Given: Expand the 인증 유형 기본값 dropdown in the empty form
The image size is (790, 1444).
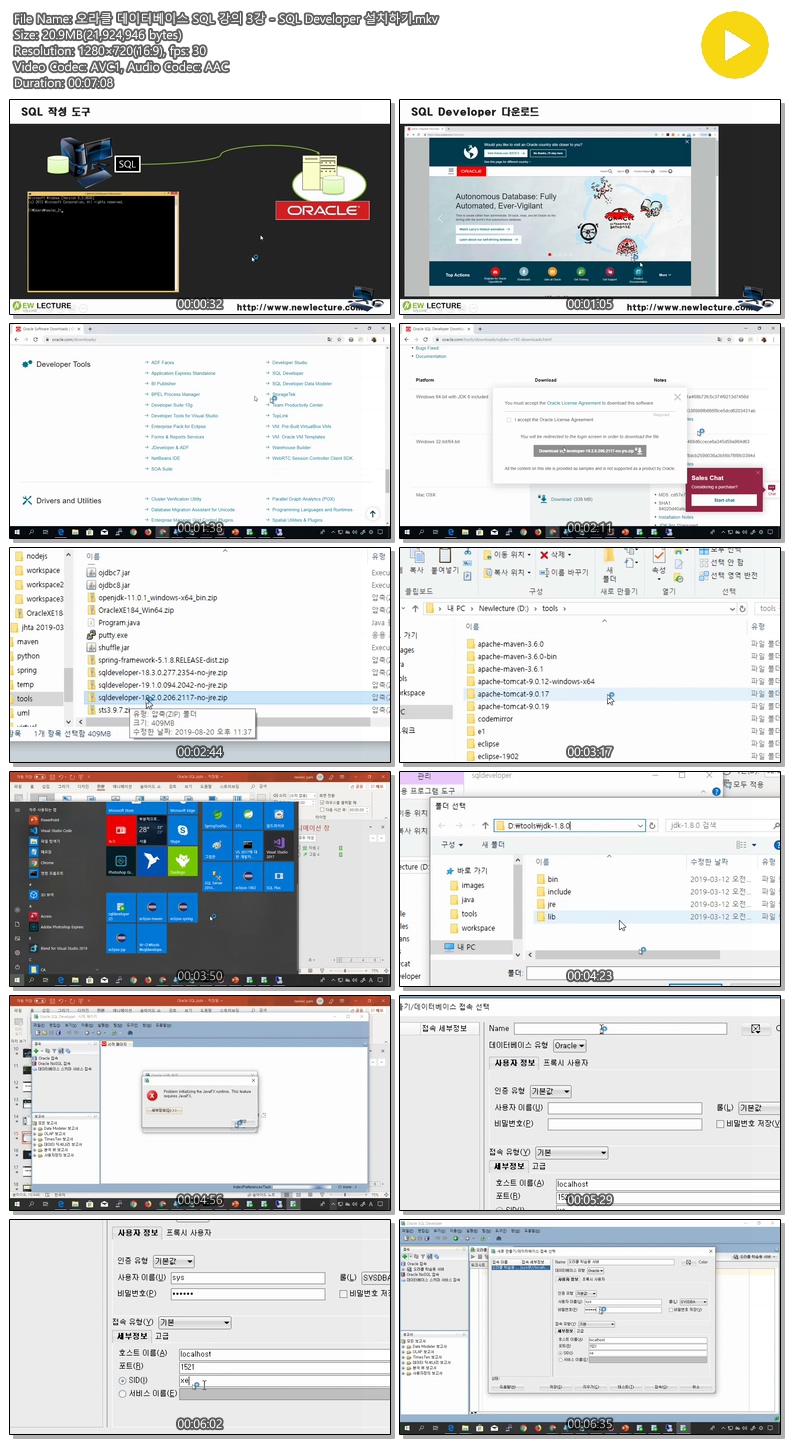Looking at the screenshot, I should tap(549, 1091).
